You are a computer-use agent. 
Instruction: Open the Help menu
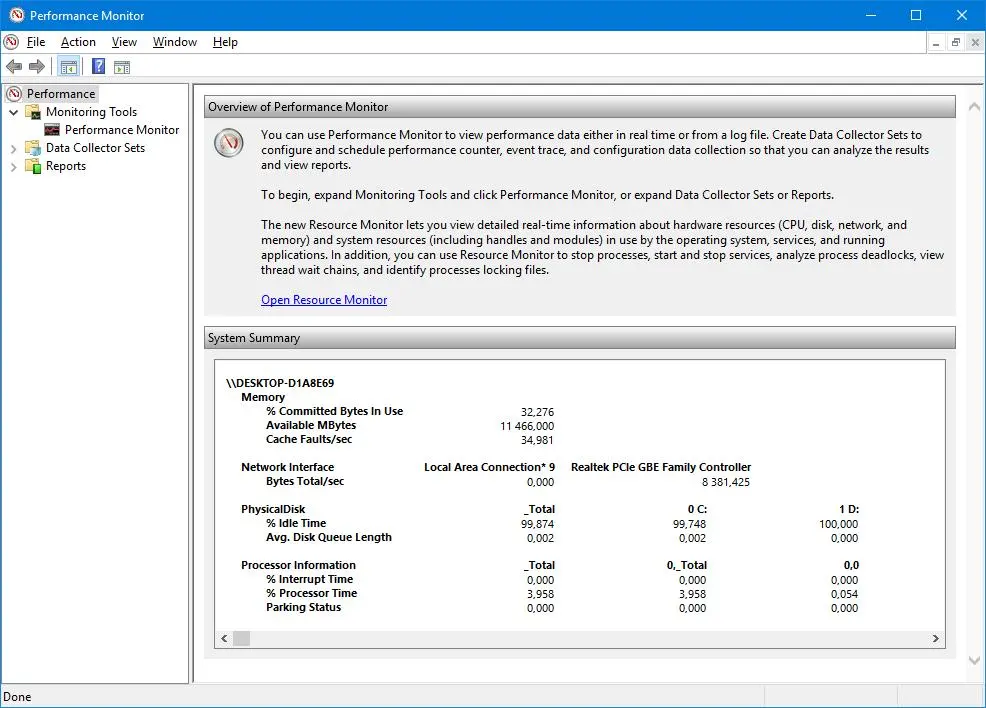pyautogui.click(x=225, y=42)
